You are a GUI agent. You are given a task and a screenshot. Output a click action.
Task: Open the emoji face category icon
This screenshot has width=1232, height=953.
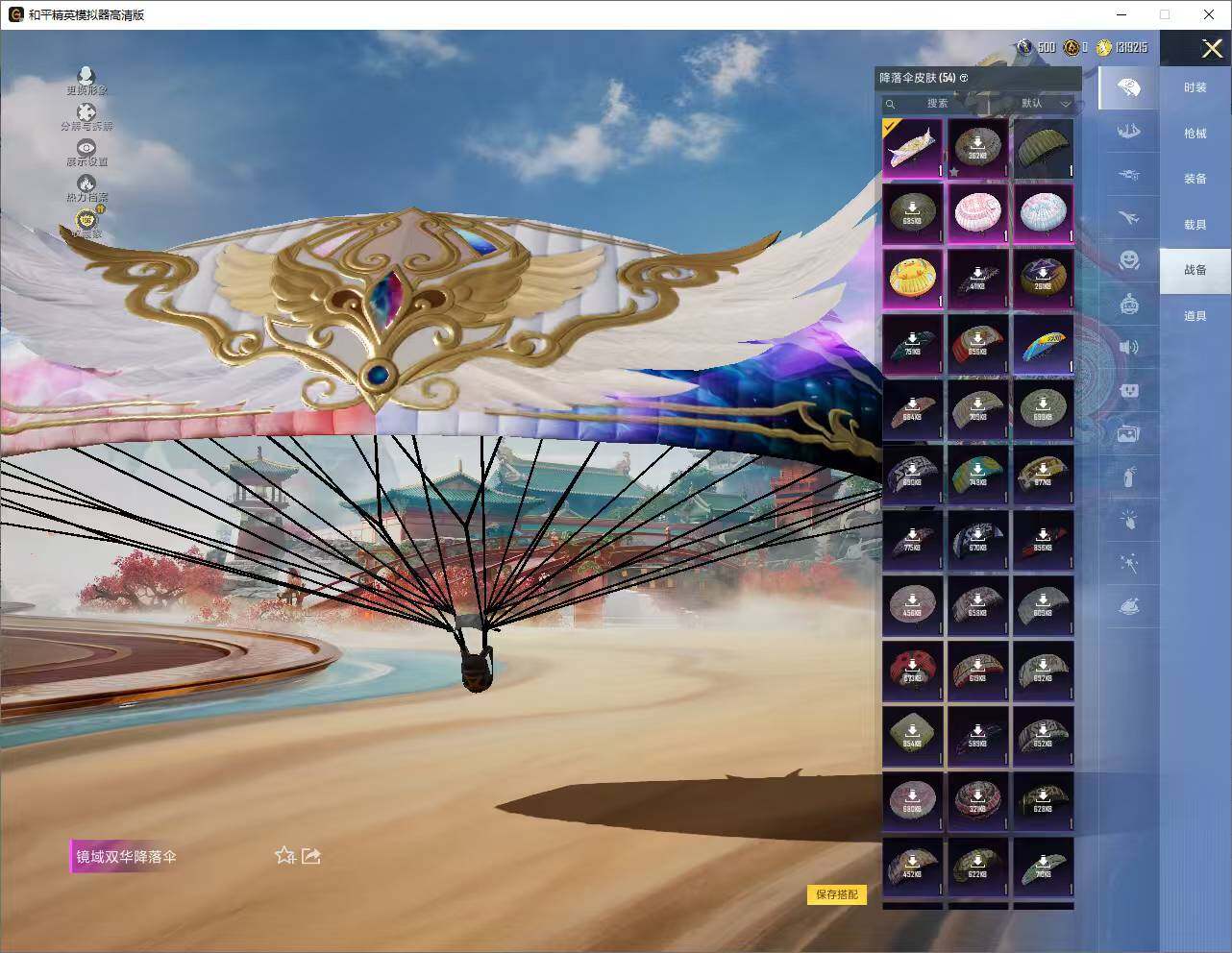1129,260
